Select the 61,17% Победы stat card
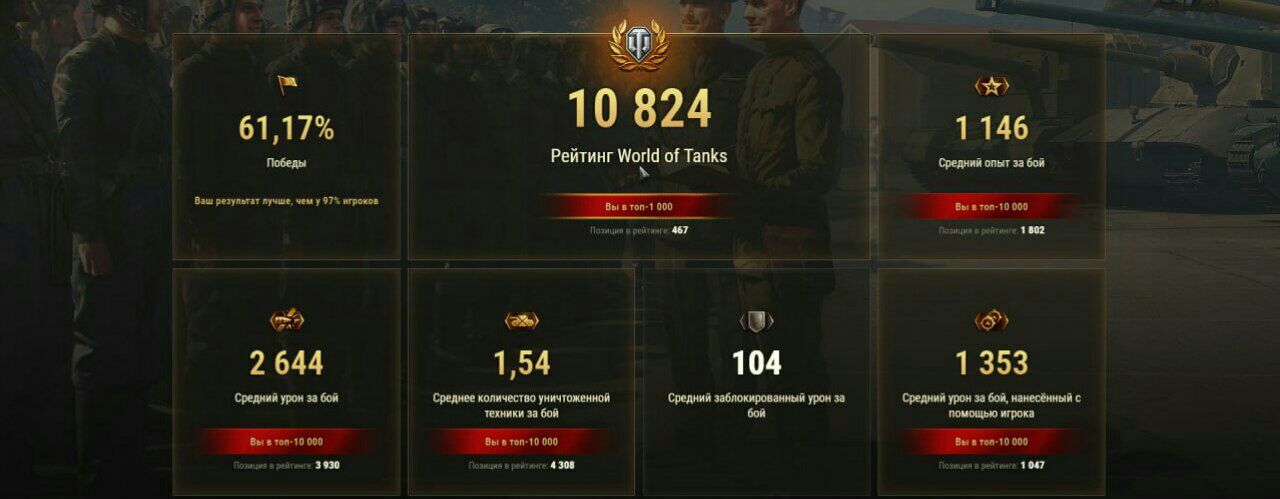The height and width of the screenshot is (499, 1280). [x=287, y=147]
